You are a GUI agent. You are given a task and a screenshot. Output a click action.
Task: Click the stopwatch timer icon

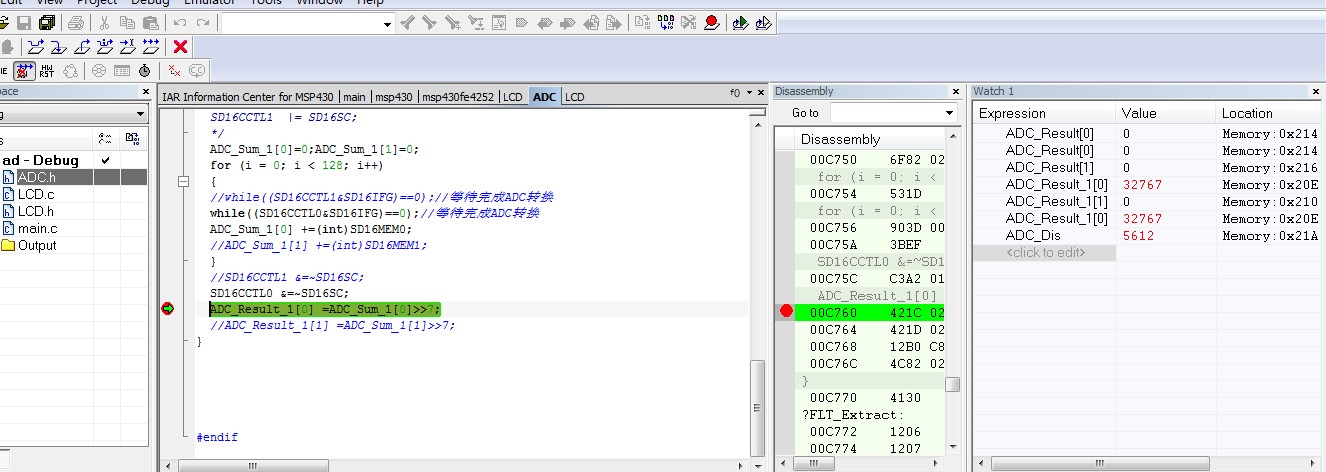[145, 70]
